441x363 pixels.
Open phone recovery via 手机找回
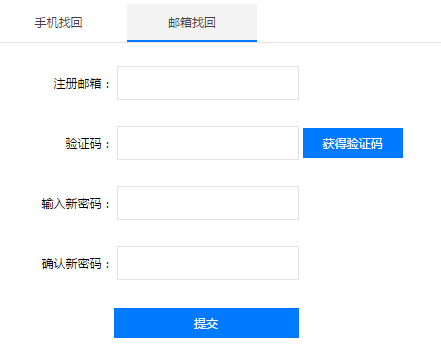[x=59, y=23]
